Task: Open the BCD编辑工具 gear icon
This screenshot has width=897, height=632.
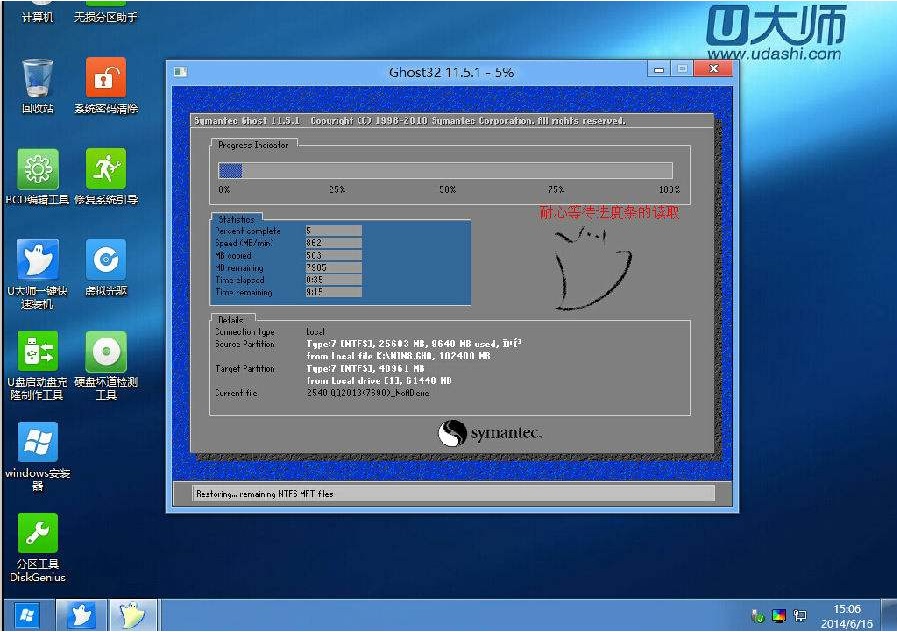Action: tap(38, 169)
